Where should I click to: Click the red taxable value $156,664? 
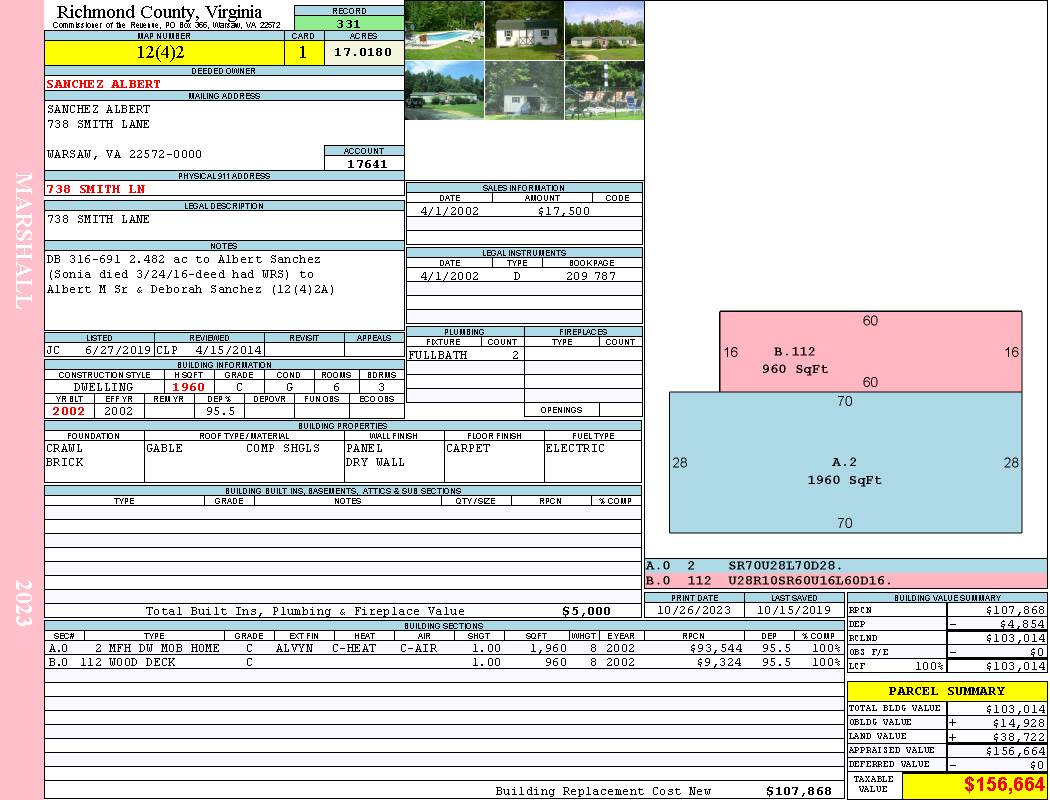coord(1003,785)
